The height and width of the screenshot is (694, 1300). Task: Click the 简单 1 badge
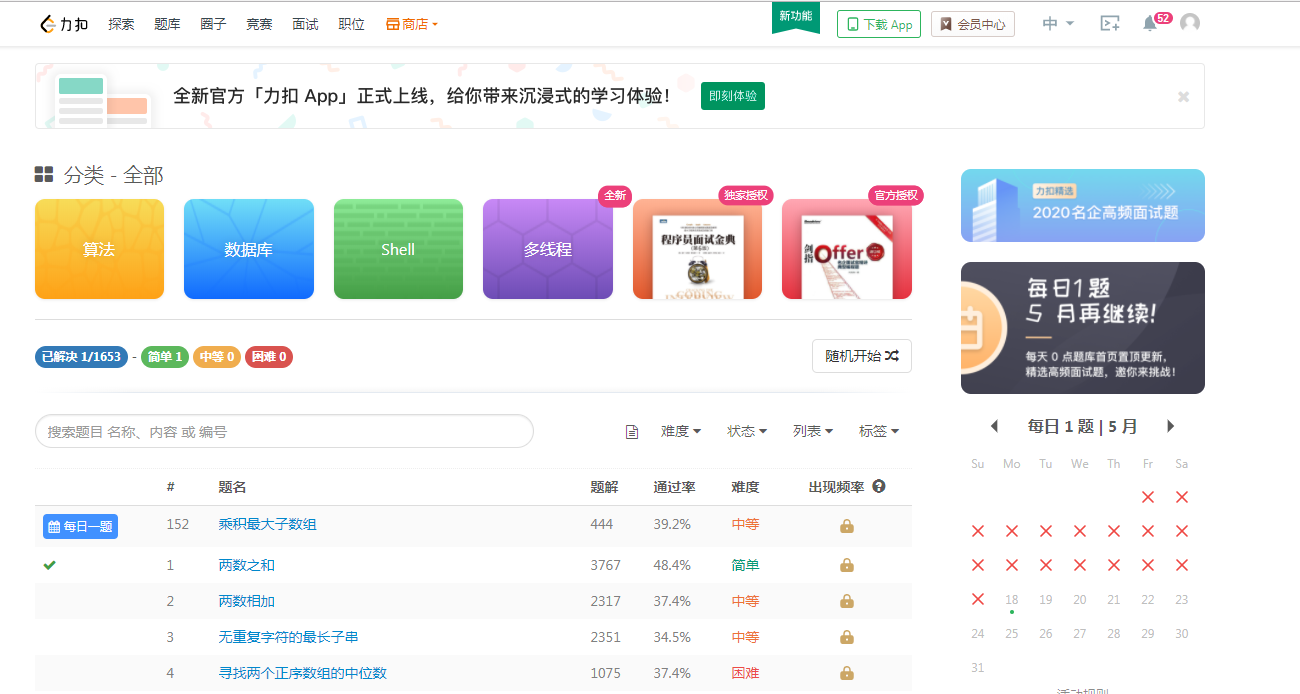(164, 357)
